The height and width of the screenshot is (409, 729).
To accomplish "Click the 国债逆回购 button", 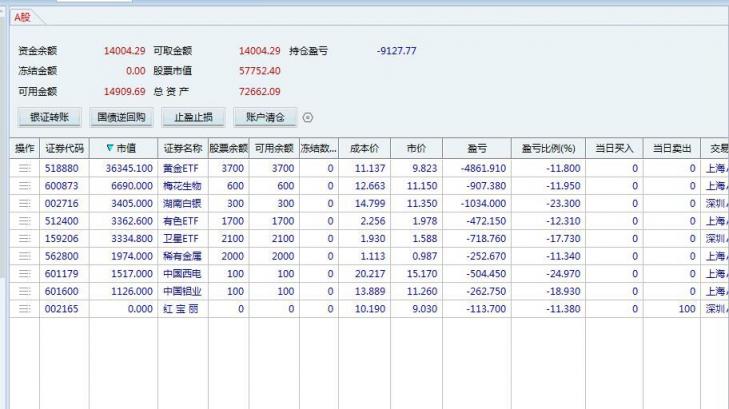I will pyautogui.click(x=121, y=117).
